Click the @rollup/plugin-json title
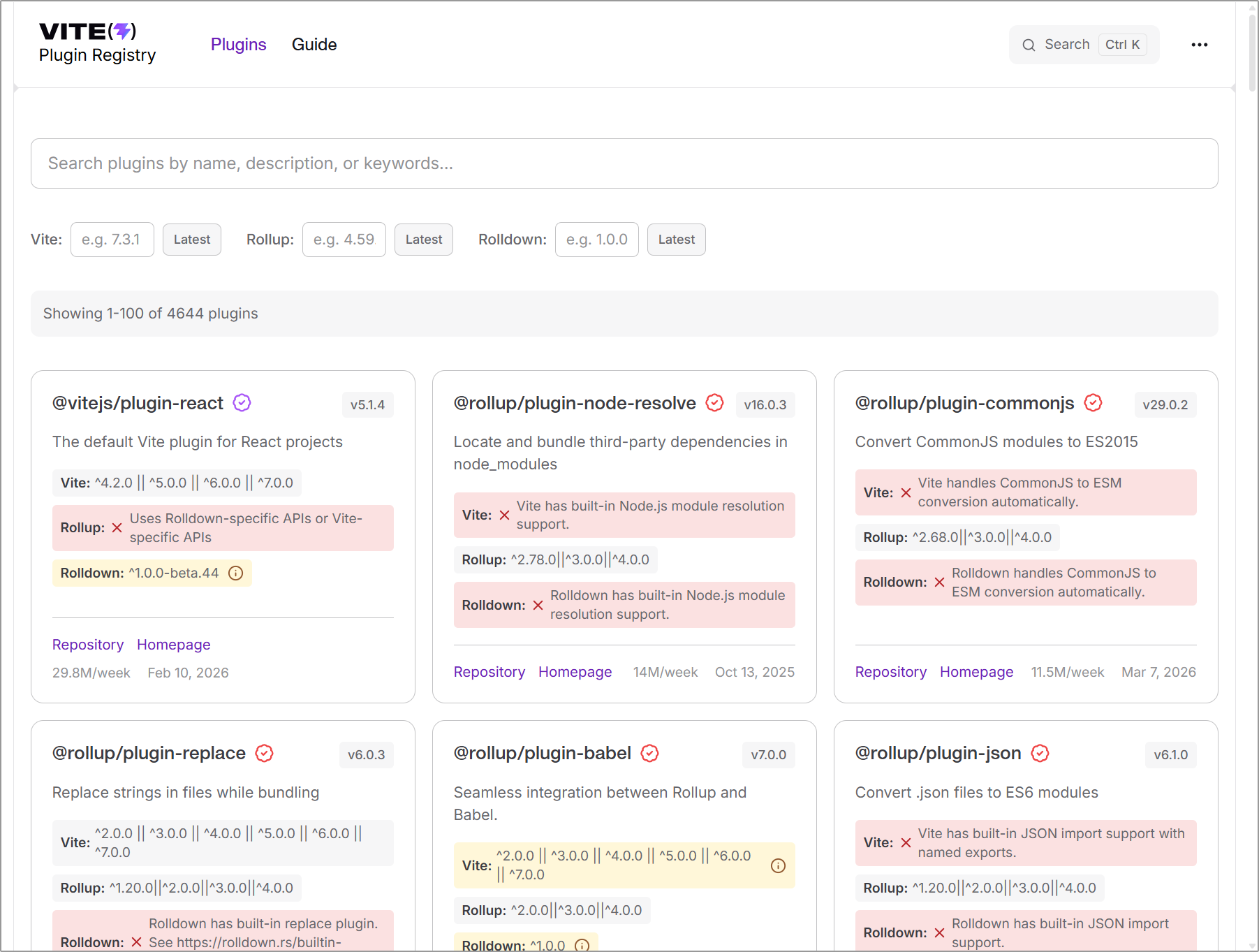The width and height of the screenshot is (1259, 952). (x=938, y=753)
